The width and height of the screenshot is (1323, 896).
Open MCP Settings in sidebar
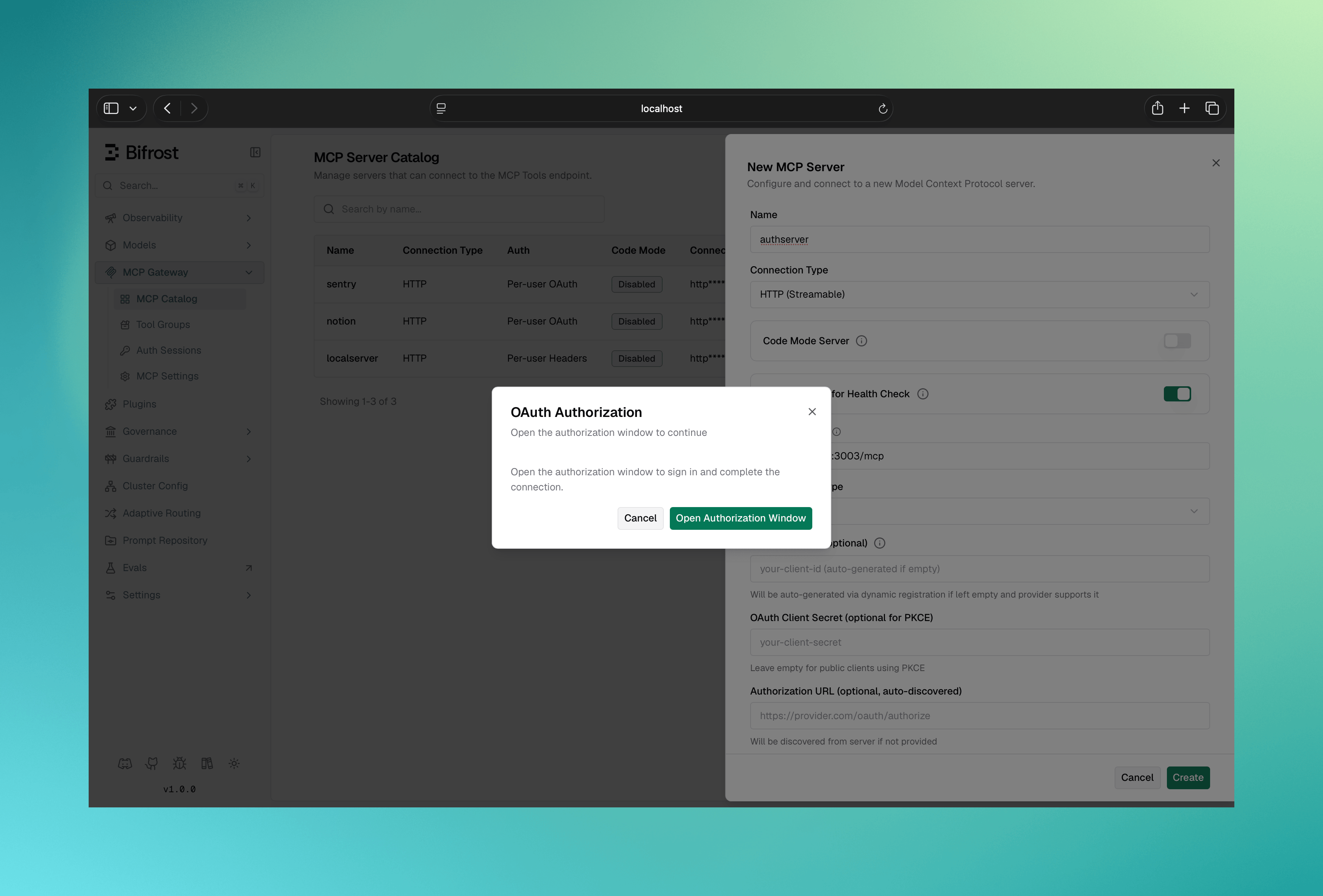pyautogui.click(x=180, y=376)
